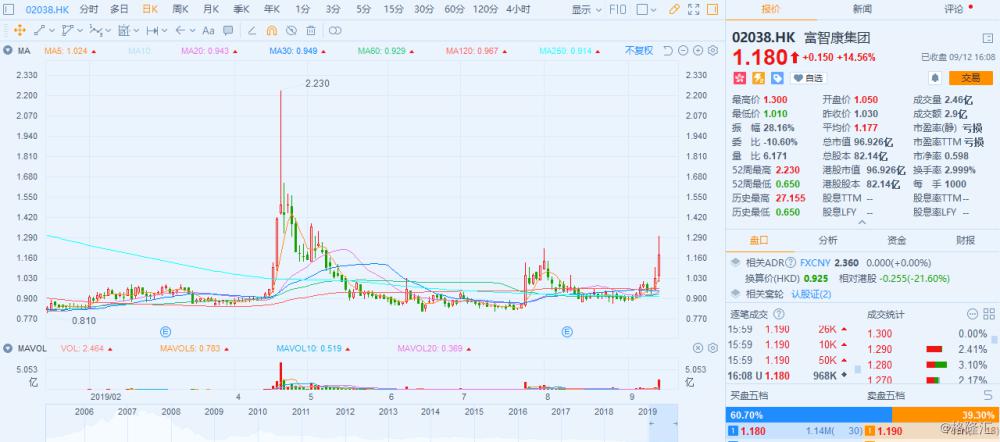1000x442 pixels.
Task: Toggle the MA indicator visibility
Action: (x=8, y=50)
